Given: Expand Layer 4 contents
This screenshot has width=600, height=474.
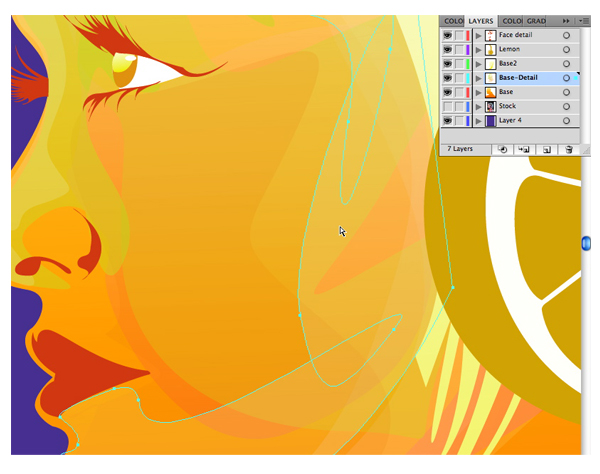Looking at the screenshot, I should click(x=478, y=121).
